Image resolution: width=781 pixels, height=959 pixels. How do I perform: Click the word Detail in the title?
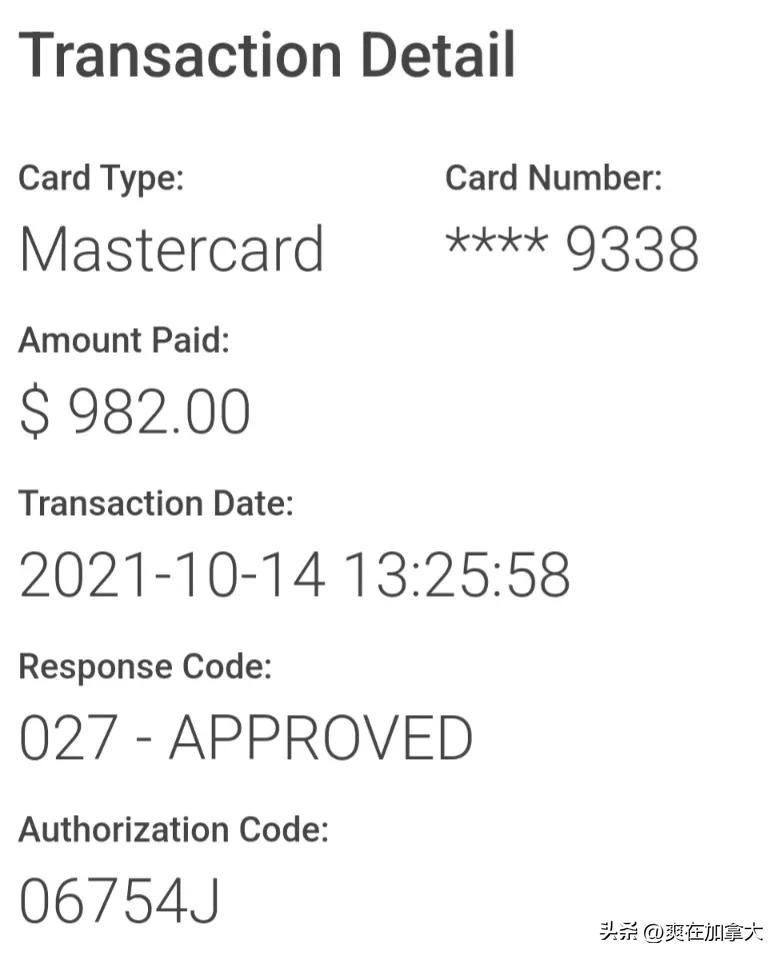point(439,54)
